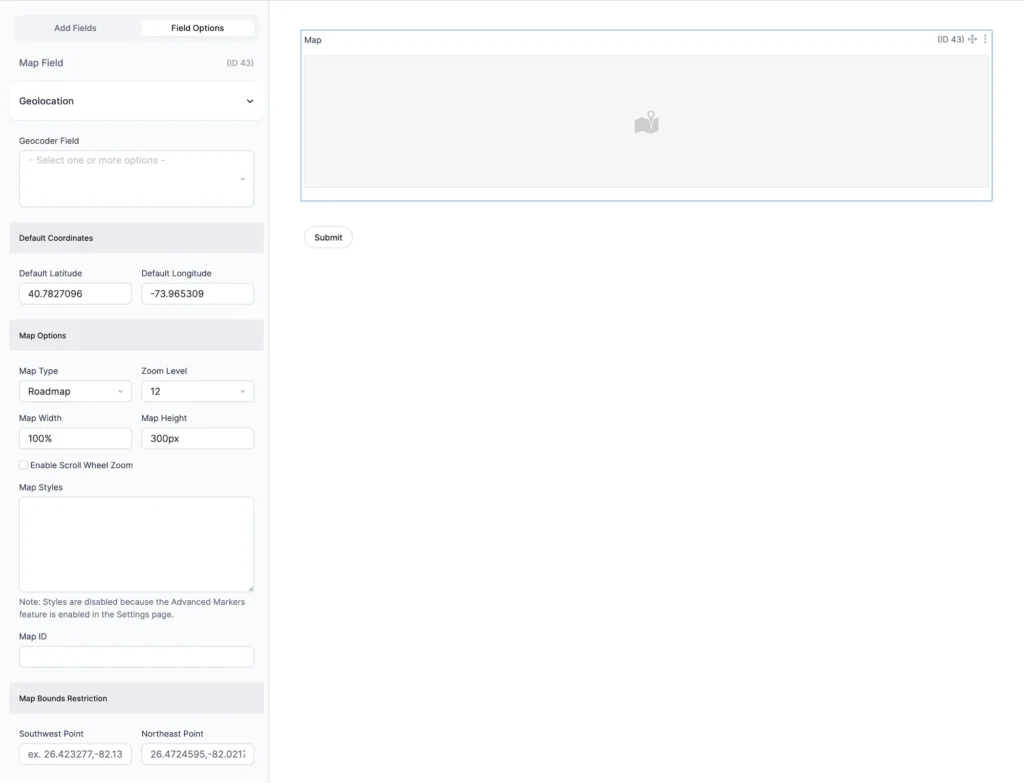The height and width of the screenshot is (783, 1024).
Task: Focus the Map Height field
Action: point(197,439)
